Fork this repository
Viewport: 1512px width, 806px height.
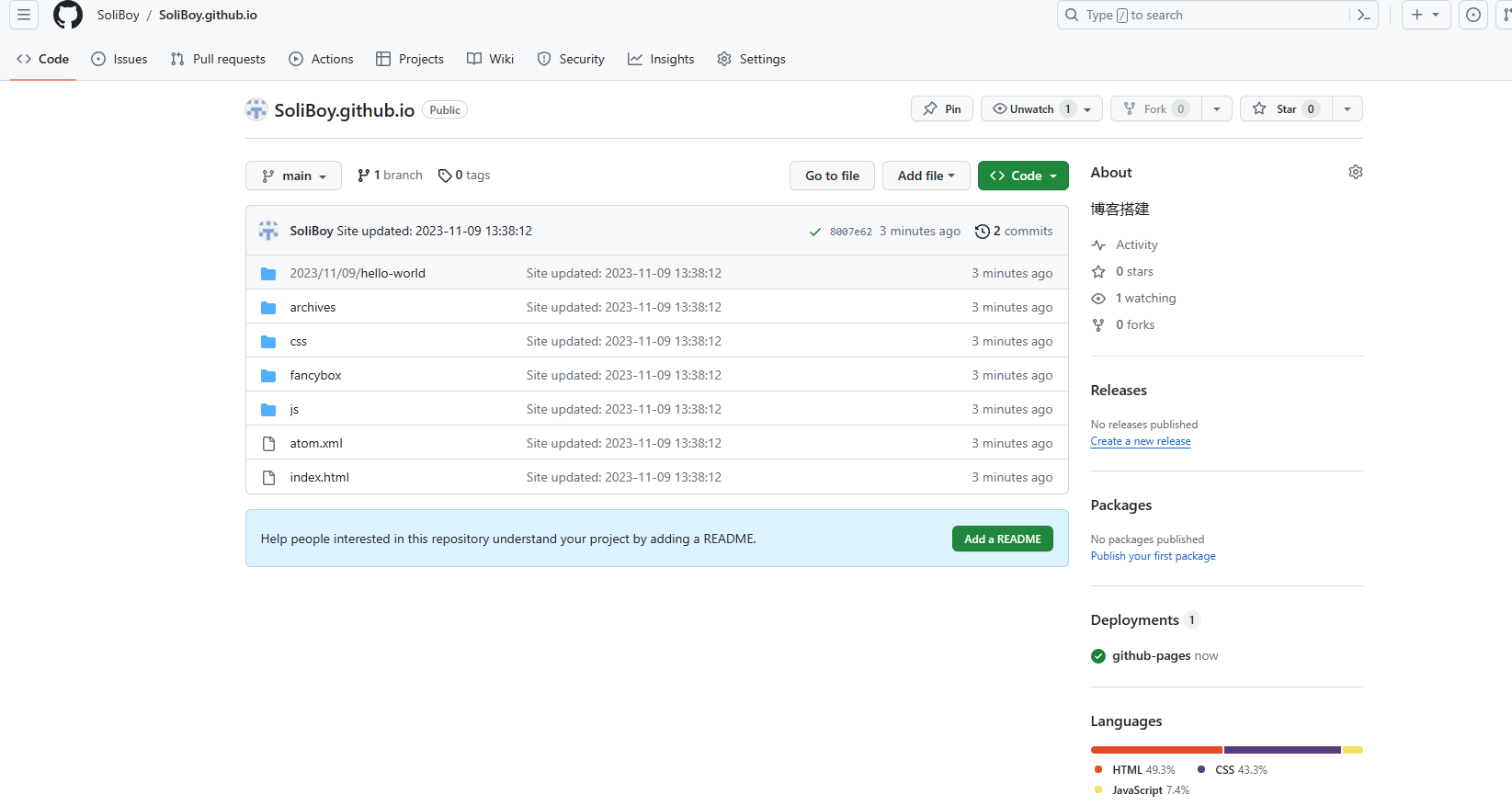tap(1156, 108)
